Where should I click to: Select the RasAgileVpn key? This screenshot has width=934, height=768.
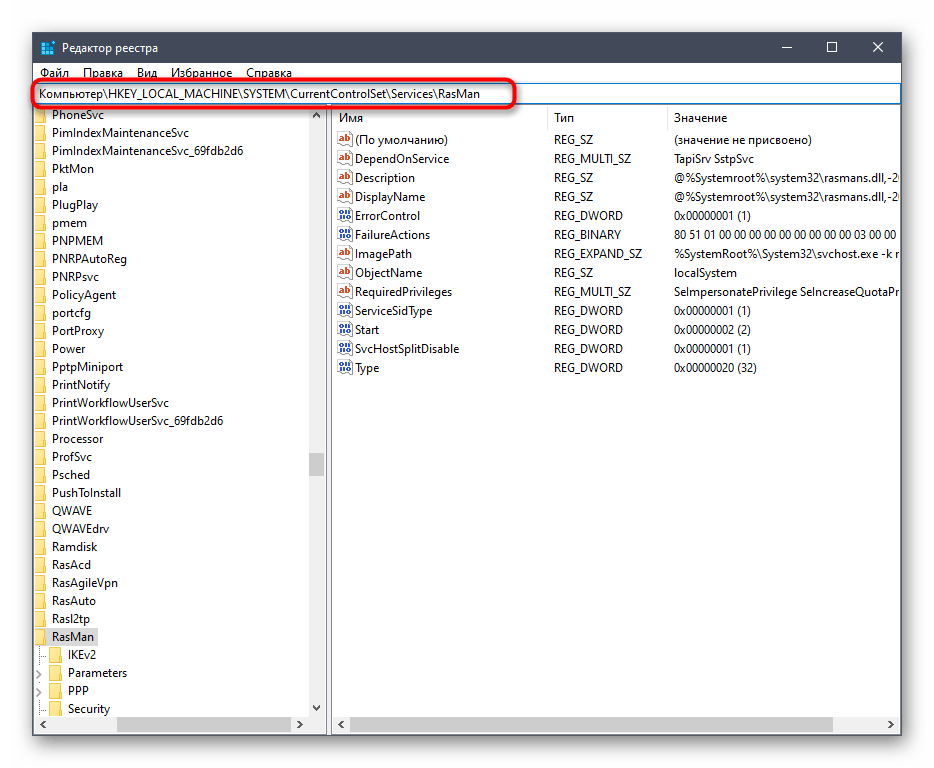[85, 583]
